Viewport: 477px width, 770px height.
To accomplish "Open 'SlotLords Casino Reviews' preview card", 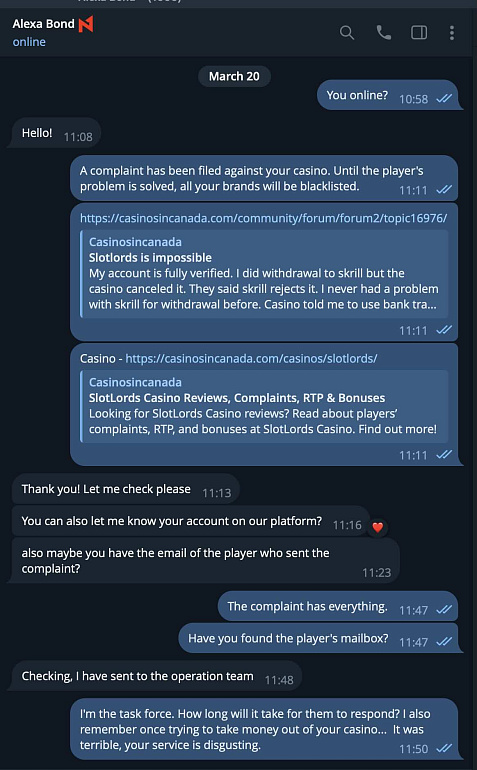I will (264, 406).
